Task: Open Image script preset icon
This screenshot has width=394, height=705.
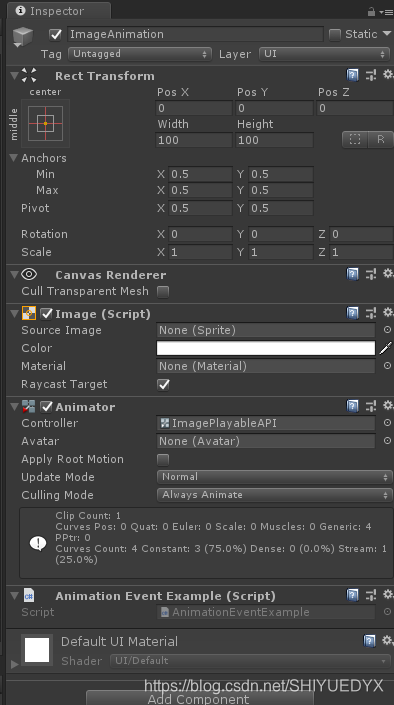Action: pos(371,313)
